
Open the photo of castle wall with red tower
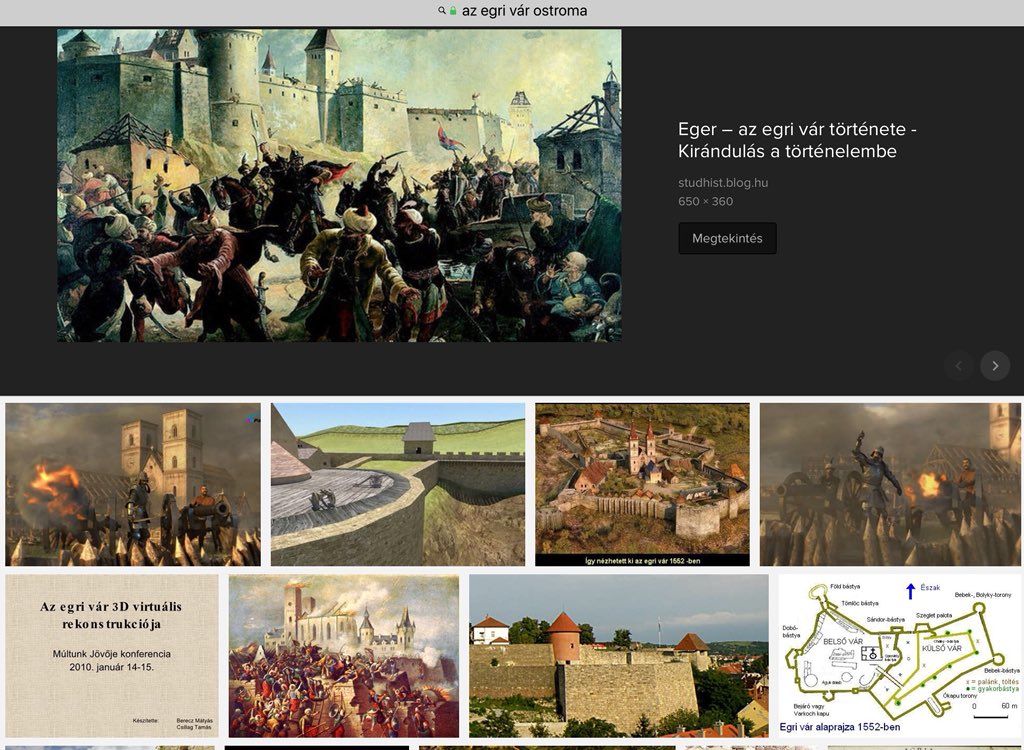[x=618, y=656]
